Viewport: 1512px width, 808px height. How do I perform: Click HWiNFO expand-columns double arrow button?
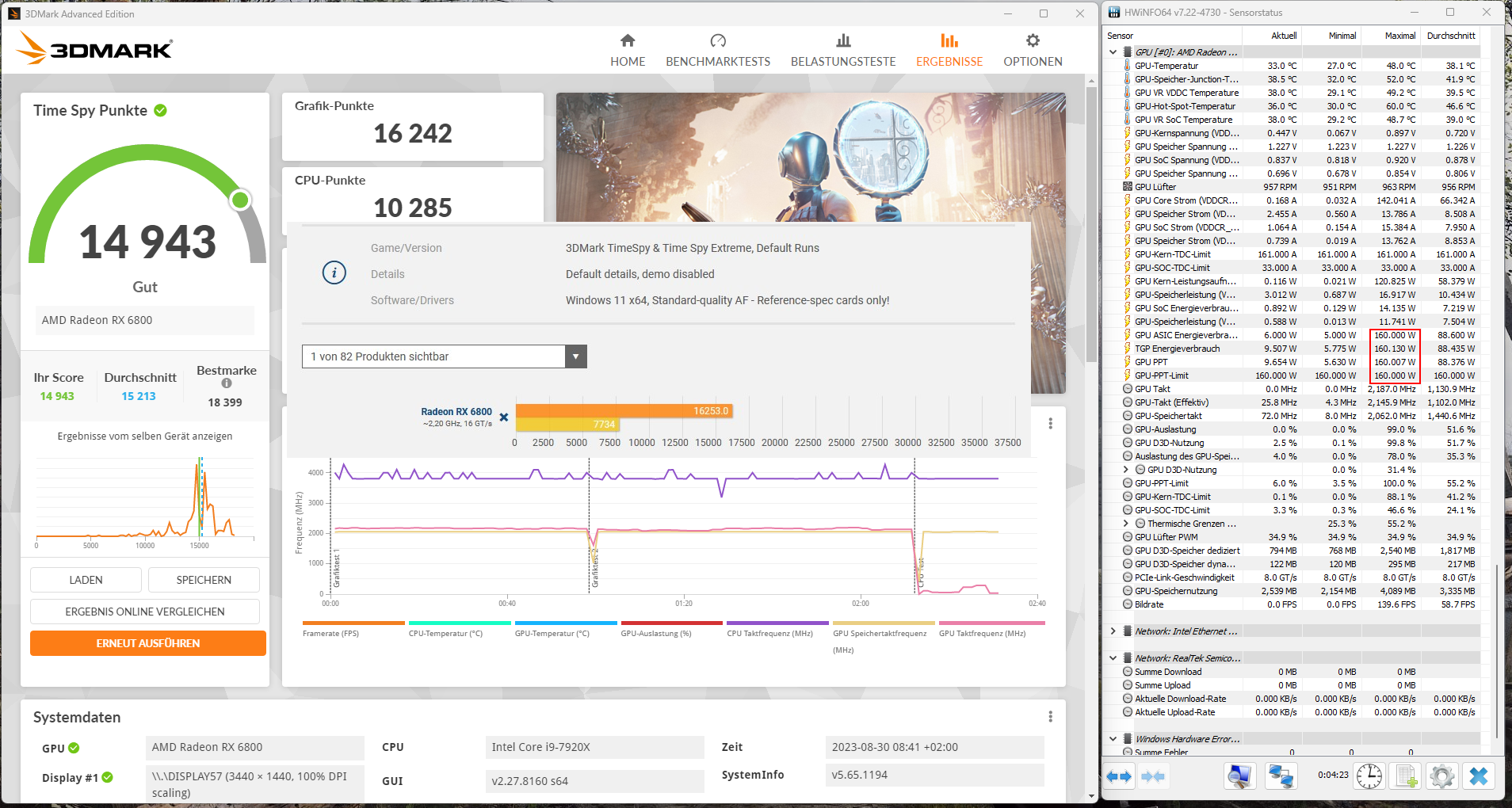click(x=1119, y=776)
